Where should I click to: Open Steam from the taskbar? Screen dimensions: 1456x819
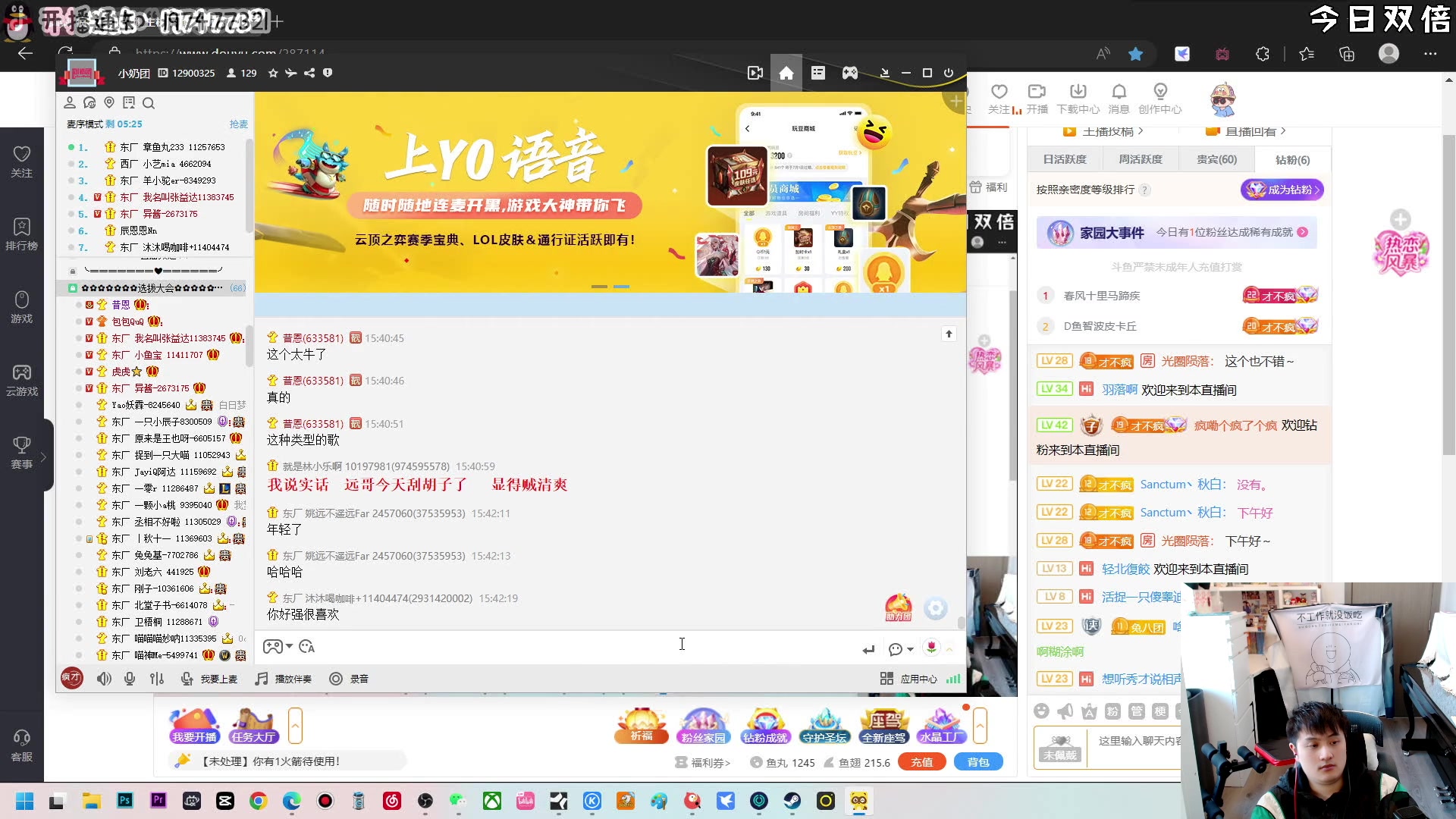pyautogui.click(x=792, y=801)
